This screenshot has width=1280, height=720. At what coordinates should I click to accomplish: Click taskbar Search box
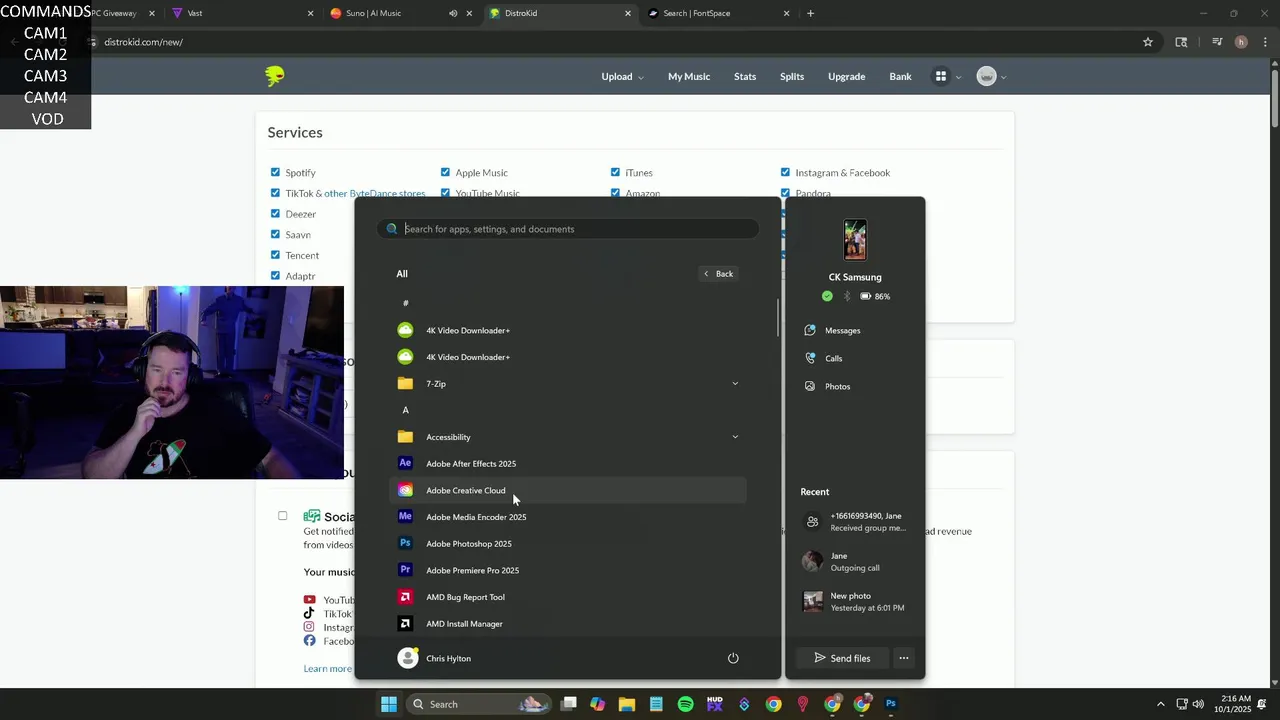(x=480, y=704)
